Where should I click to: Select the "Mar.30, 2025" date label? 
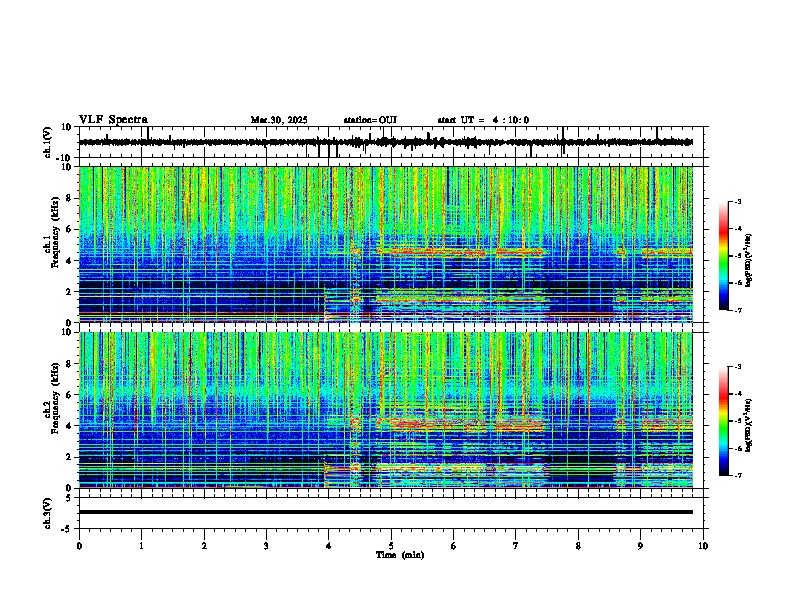point(279,120)
